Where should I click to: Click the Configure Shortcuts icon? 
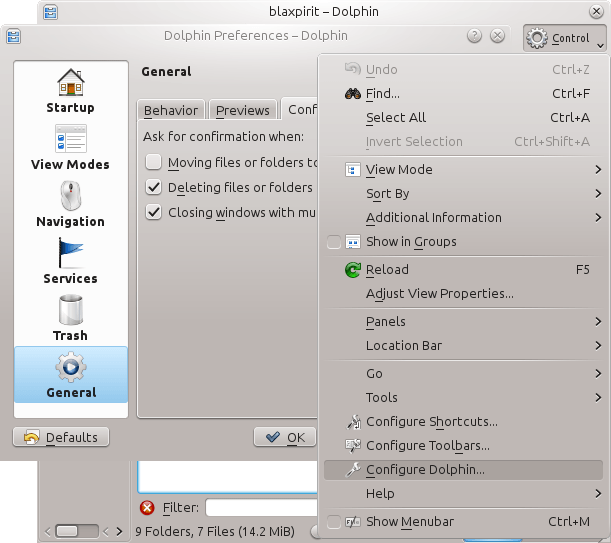tap(354, 422)
